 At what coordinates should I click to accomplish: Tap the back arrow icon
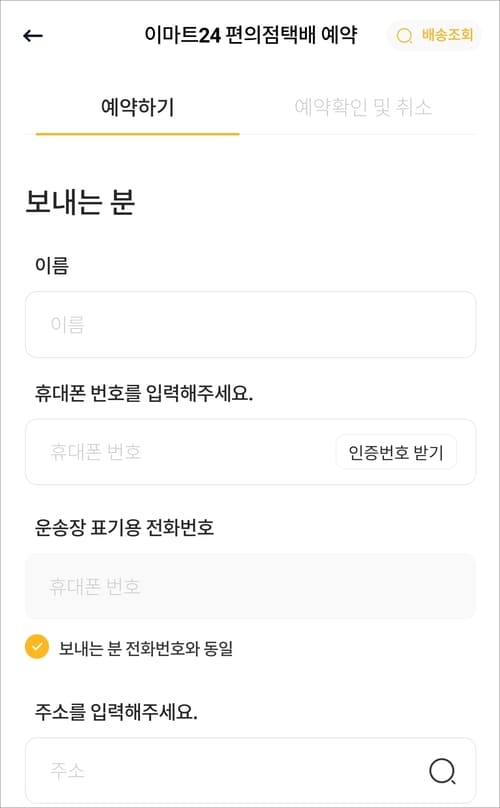(32, 36)
